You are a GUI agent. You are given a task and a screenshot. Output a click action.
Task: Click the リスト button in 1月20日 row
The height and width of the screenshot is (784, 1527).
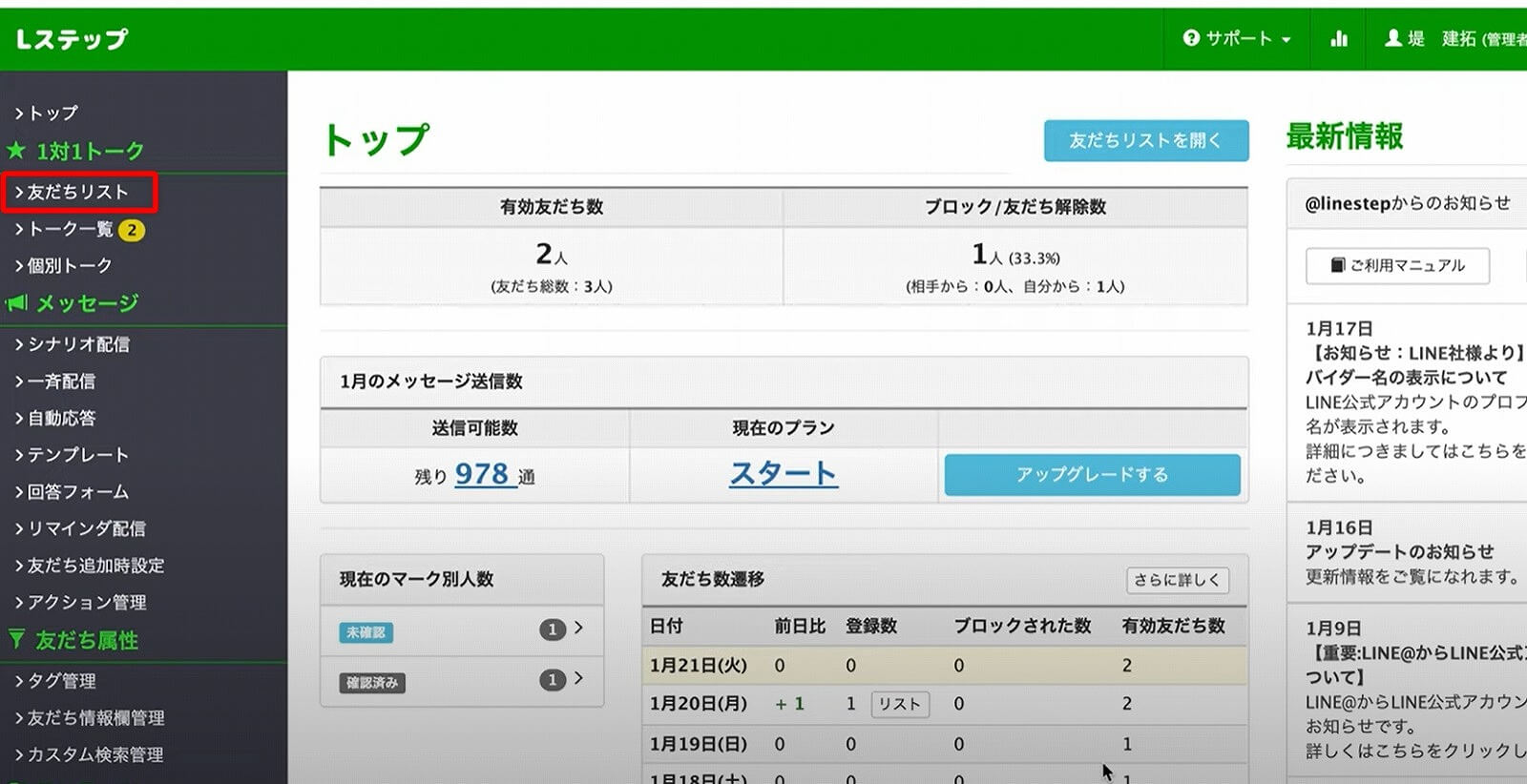click(x=900, y=704)
